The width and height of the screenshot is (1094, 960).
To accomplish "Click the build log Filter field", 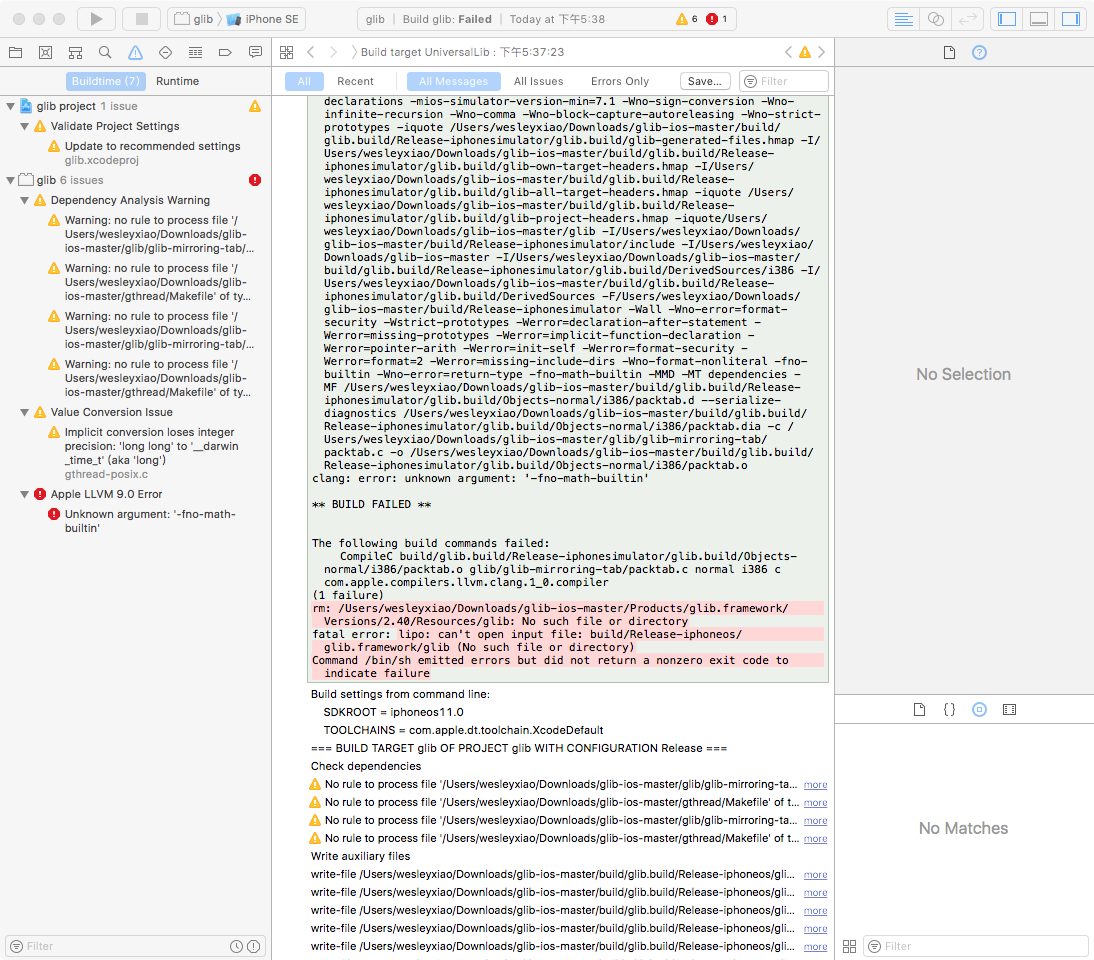I will [784, 81].
